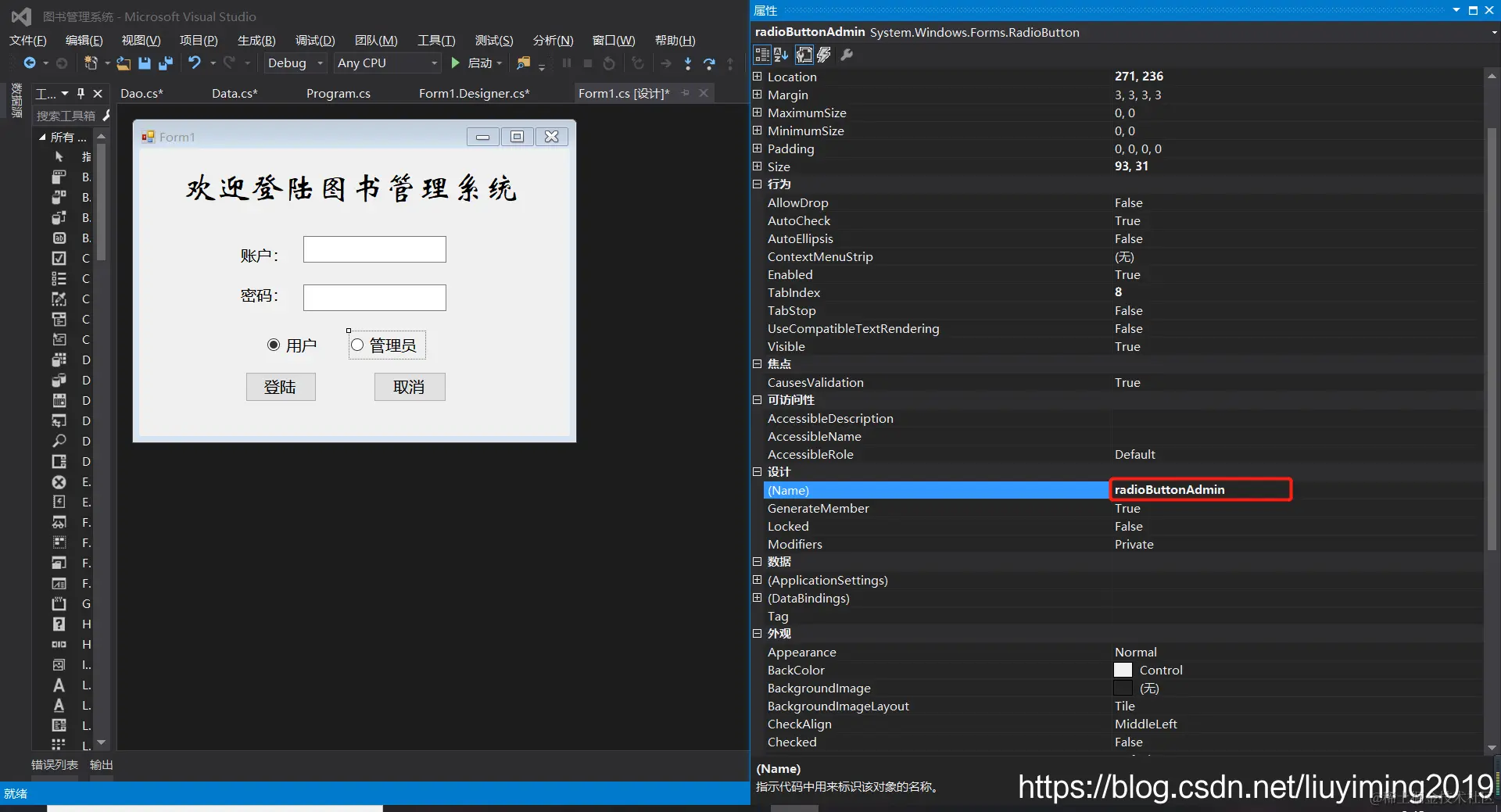Switch to the Form1.Designer.cs* tab
1501x812 pixels.
[x=475, y=94]
